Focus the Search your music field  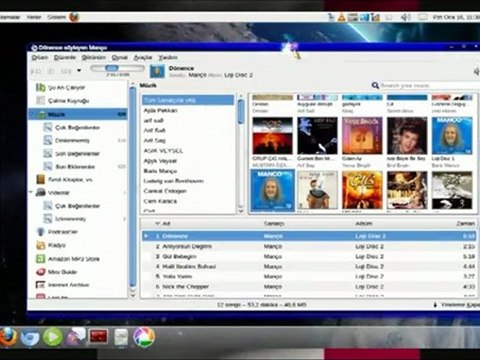[430, 86]
